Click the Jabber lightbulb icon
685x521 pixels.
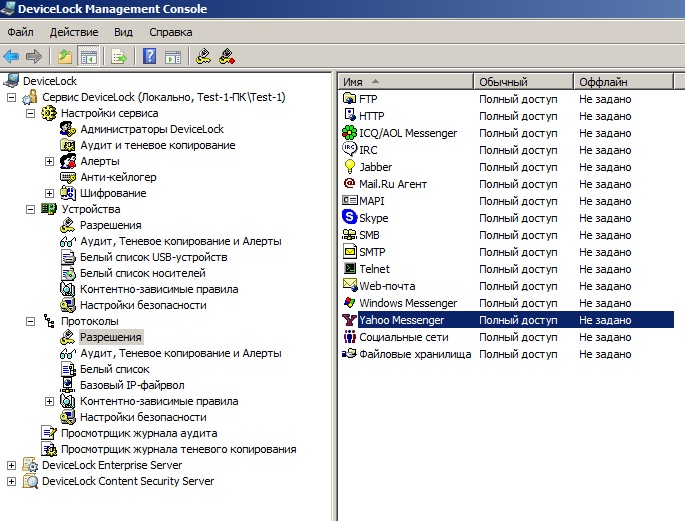coord(349,166)
